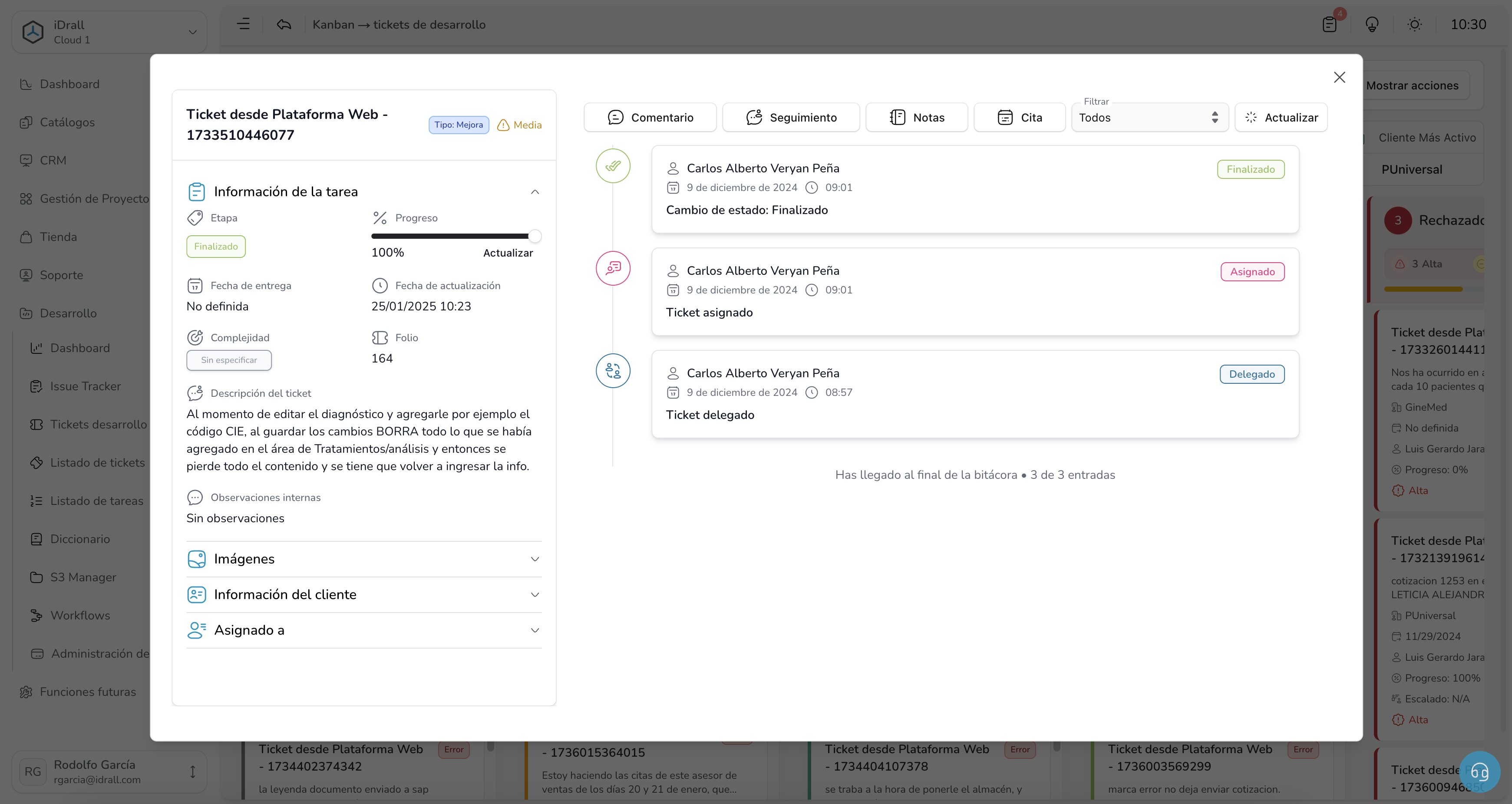The width and height of the screenshot is (1512, 804).
Task: Open the Seguimiento tab button
Action: point(791,117)
